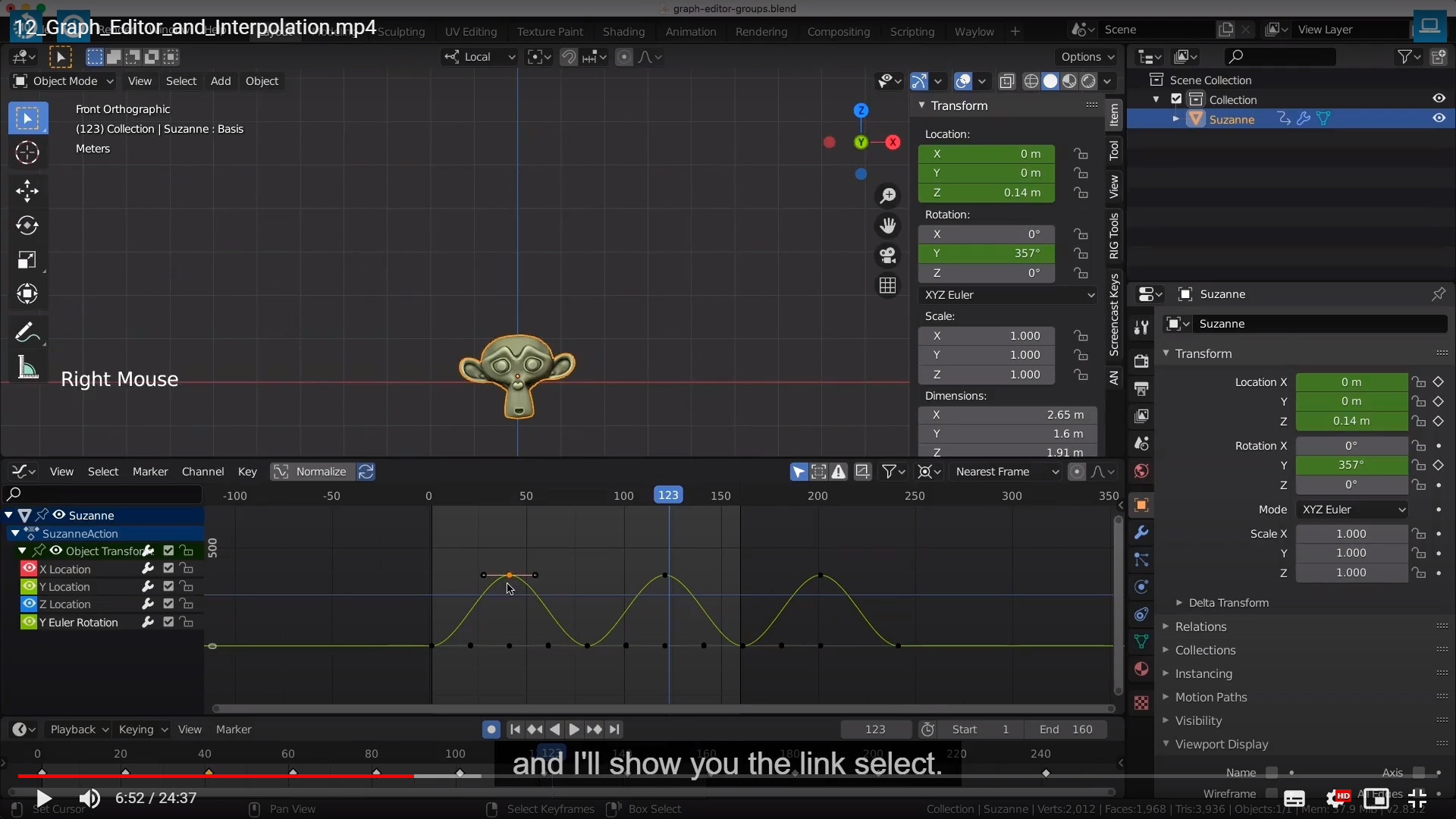Select the Annotate pencil tool
The image size is (1456, 819).
pos(27,332)
